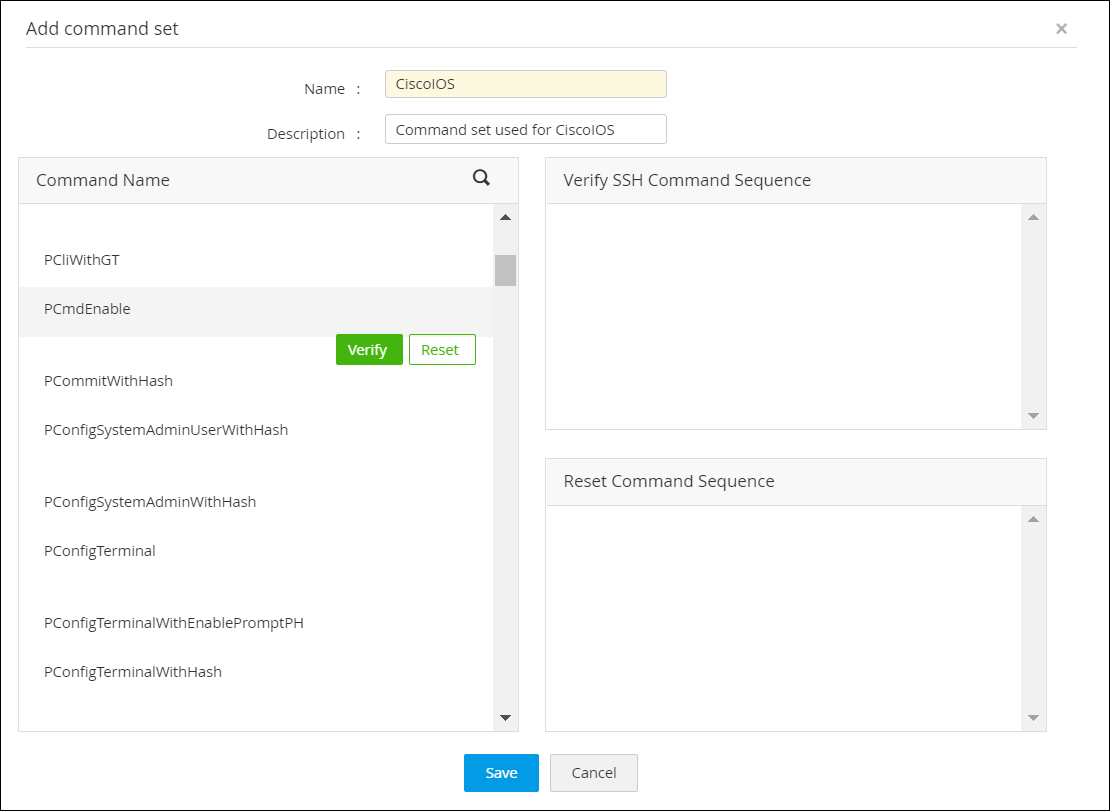
Task: Pick PConfigTerminalWithEnablePromptPH entry
Action: (174, 623)
